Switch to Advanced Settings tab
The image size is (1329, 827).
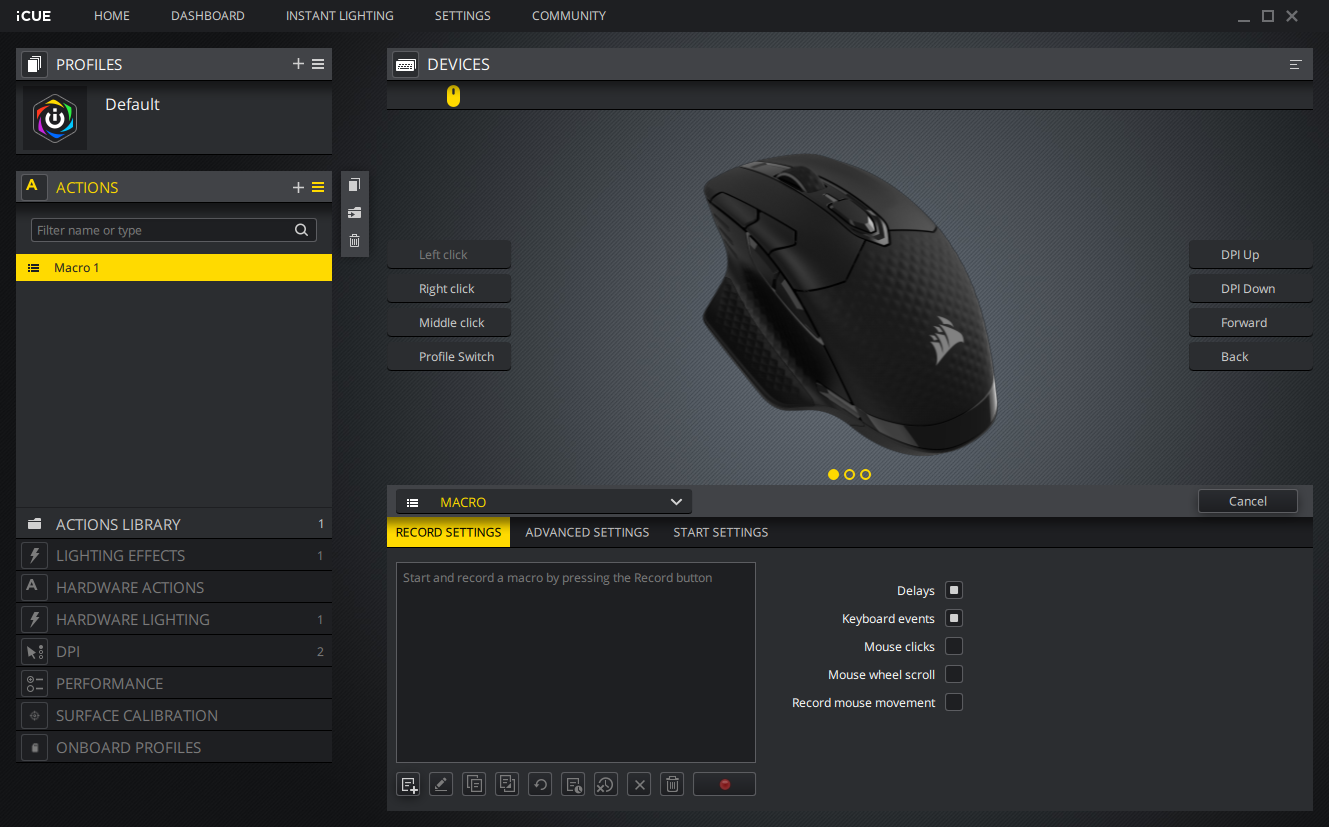point(587,532)
